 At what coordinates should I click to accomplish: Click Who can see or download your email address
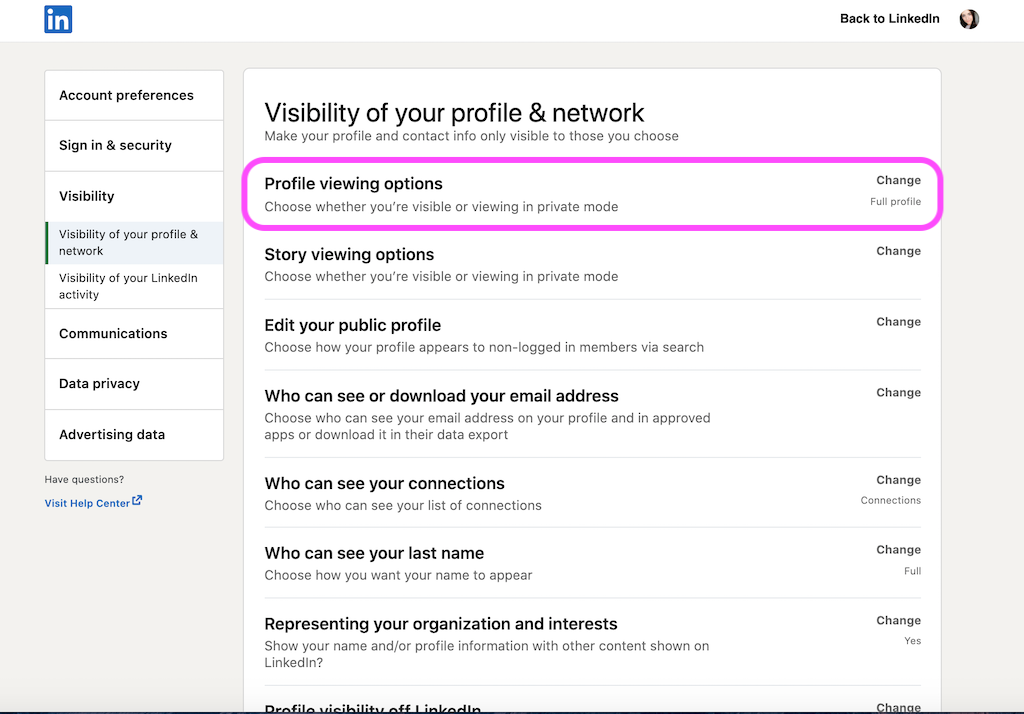coord(441,396)
